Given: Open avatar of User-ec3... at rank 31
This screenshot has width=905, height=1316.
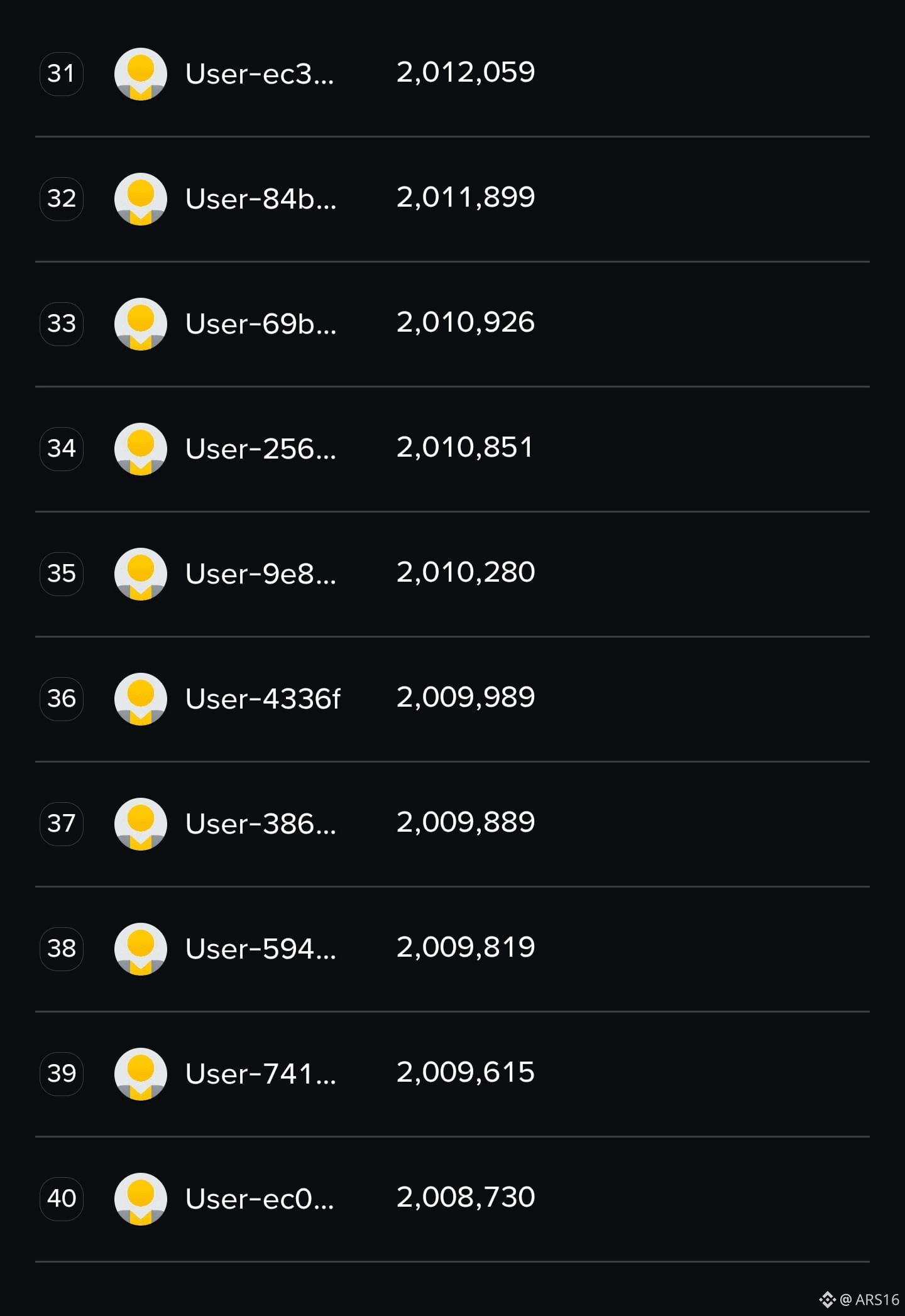Looking at the screenshot, I should coord(140,73).
